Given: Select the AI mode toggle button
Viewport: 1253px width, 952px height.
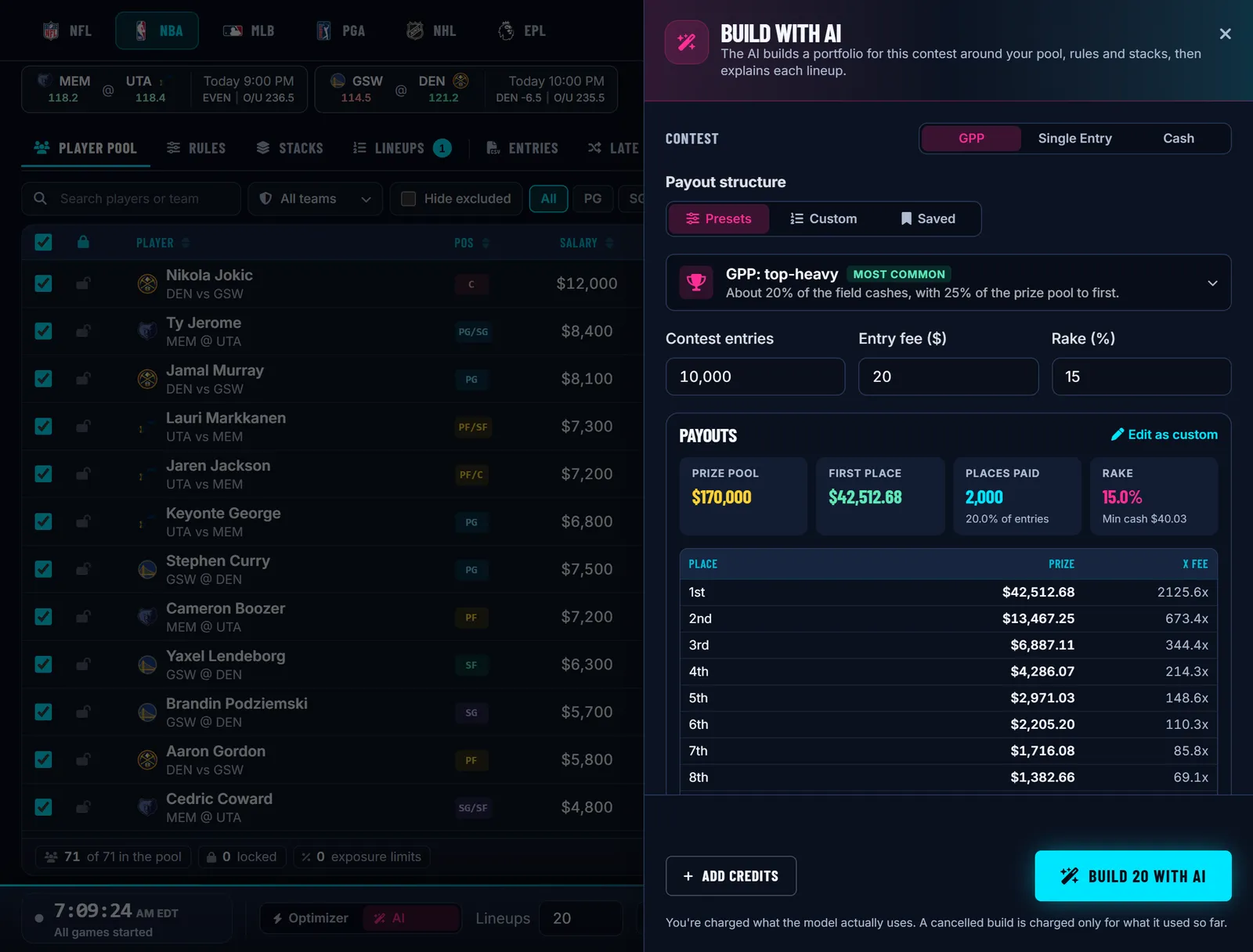Looking at the screenshot, I should [411, 918].
